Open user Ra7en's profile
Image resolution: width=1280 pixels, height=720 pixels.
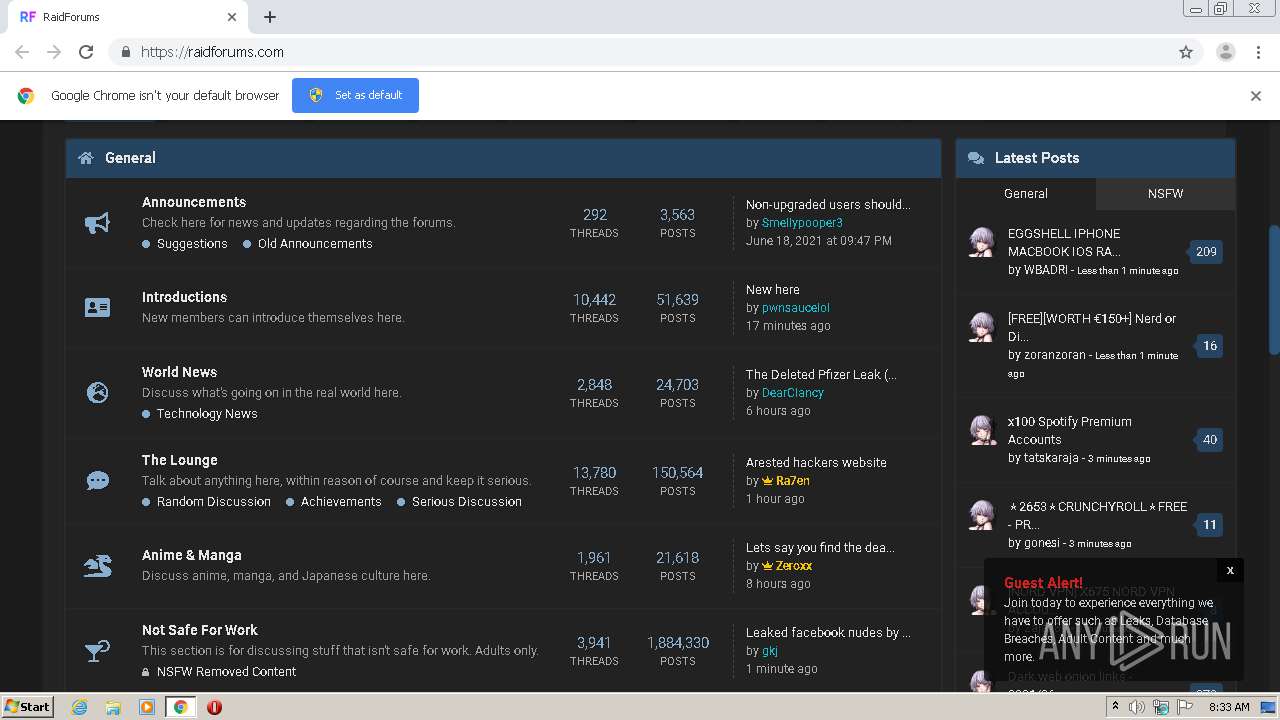pyautogui.click(x=793, y=481)
